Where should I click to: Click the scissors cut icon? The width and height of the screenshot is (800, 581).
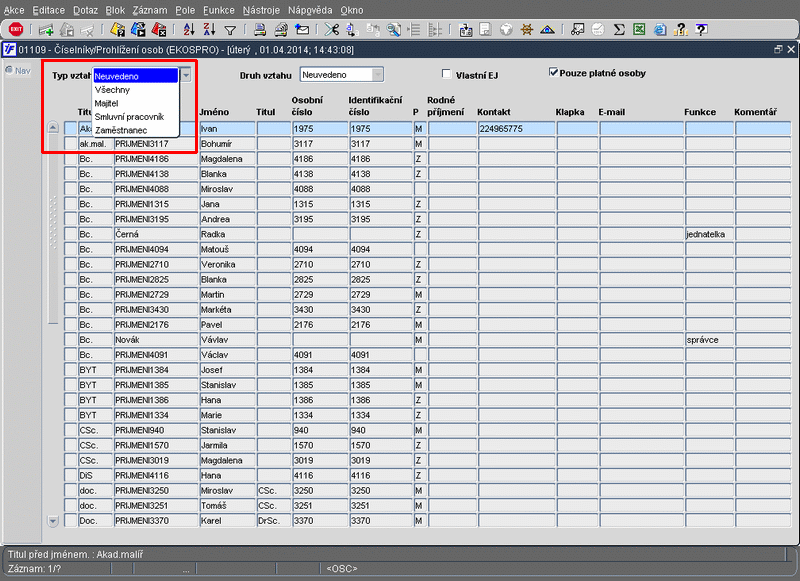coord(333,31)
